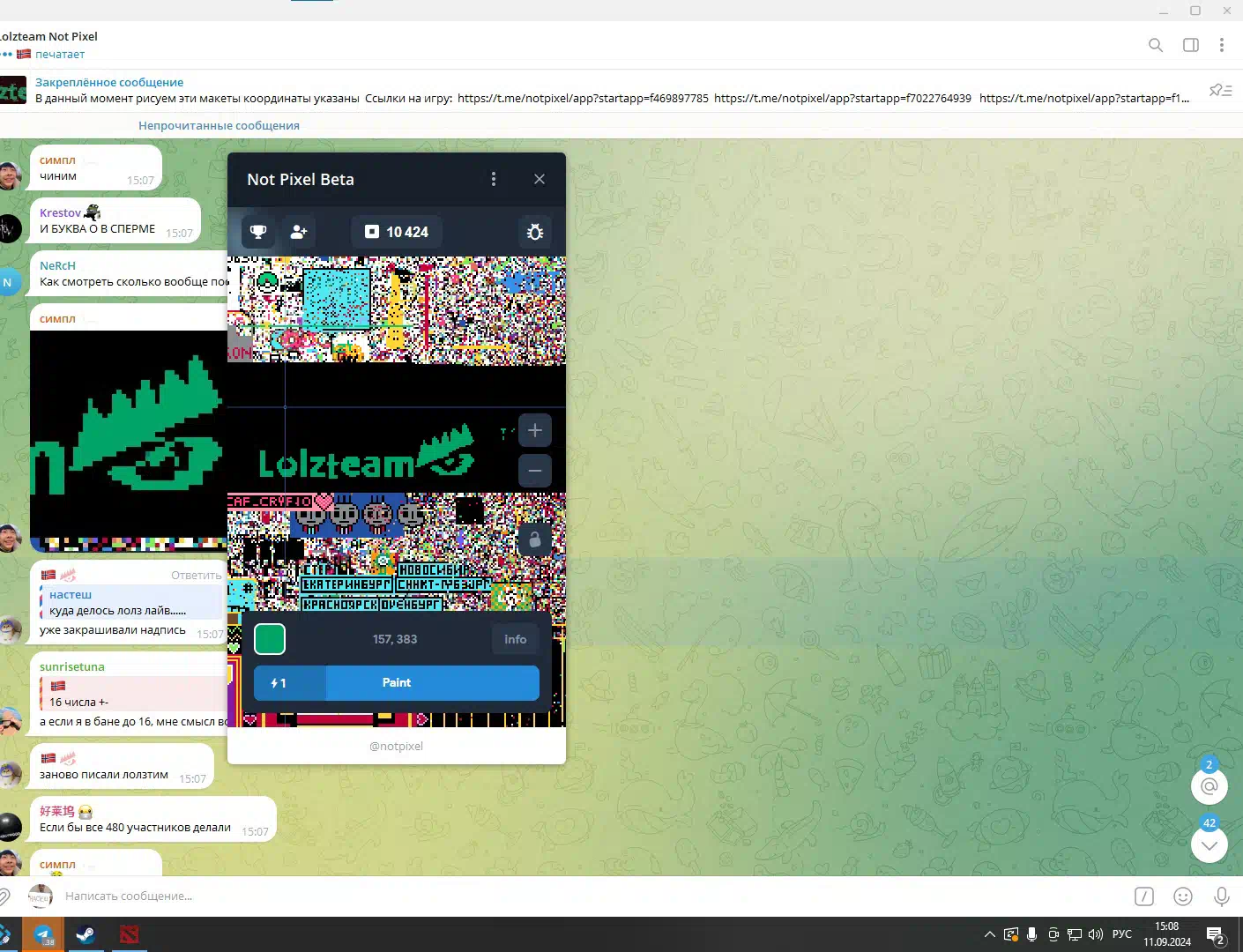Zoom out on the pixel canvas
1243x952 pixels.
[x=534, y=471]
